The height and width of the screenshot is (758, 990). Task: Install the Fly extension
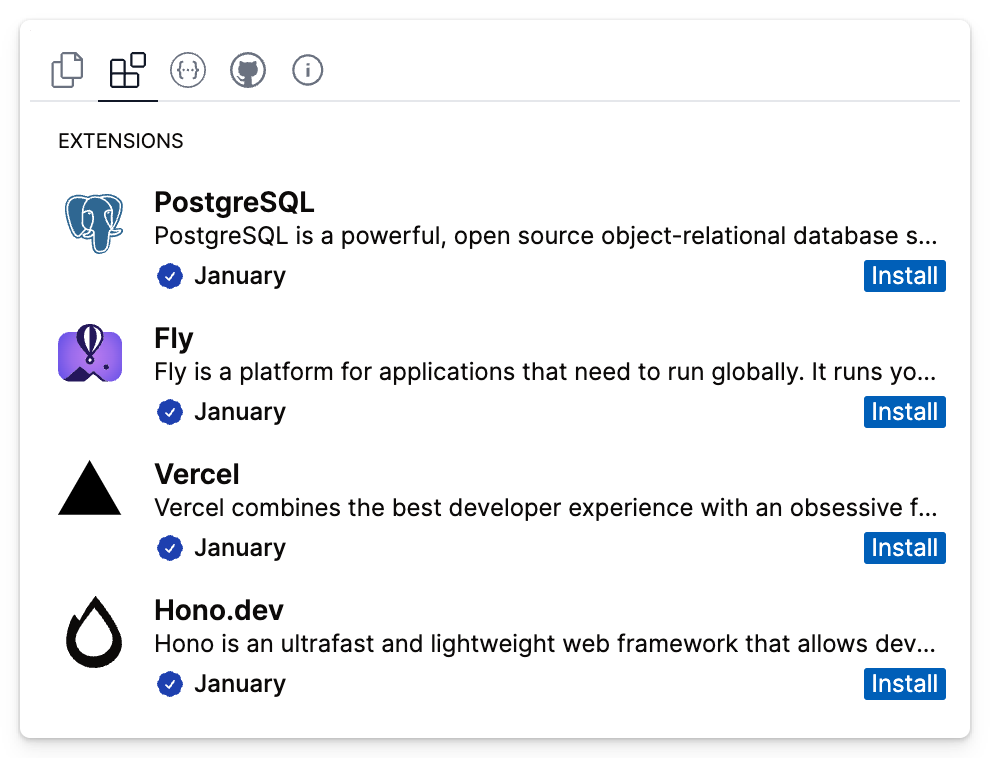coord(904,412)
